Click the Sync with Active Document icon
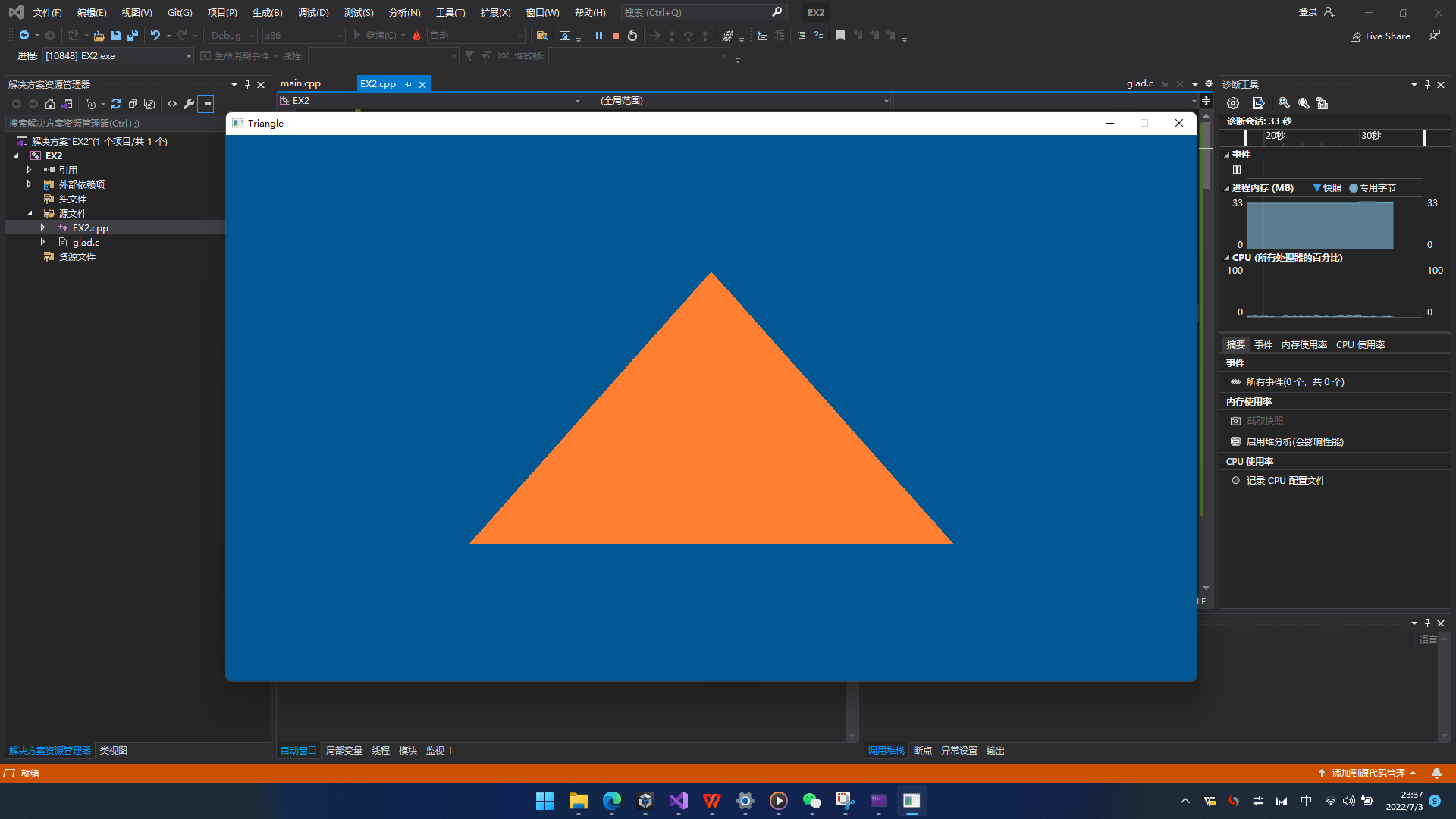Viewport: 1456px width, 819px height. pos(116,104)
